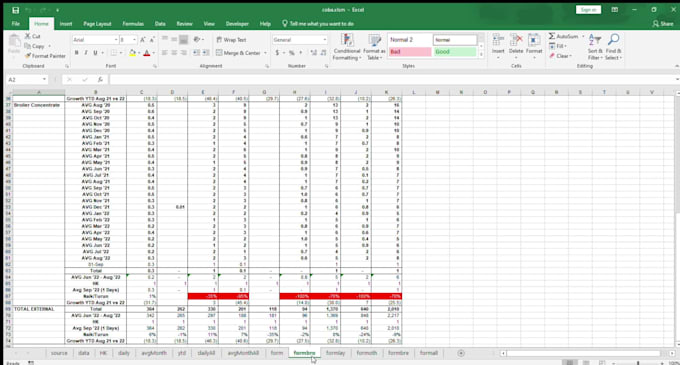
Task: Open the font color dropdown arrow
Action: 153,53
